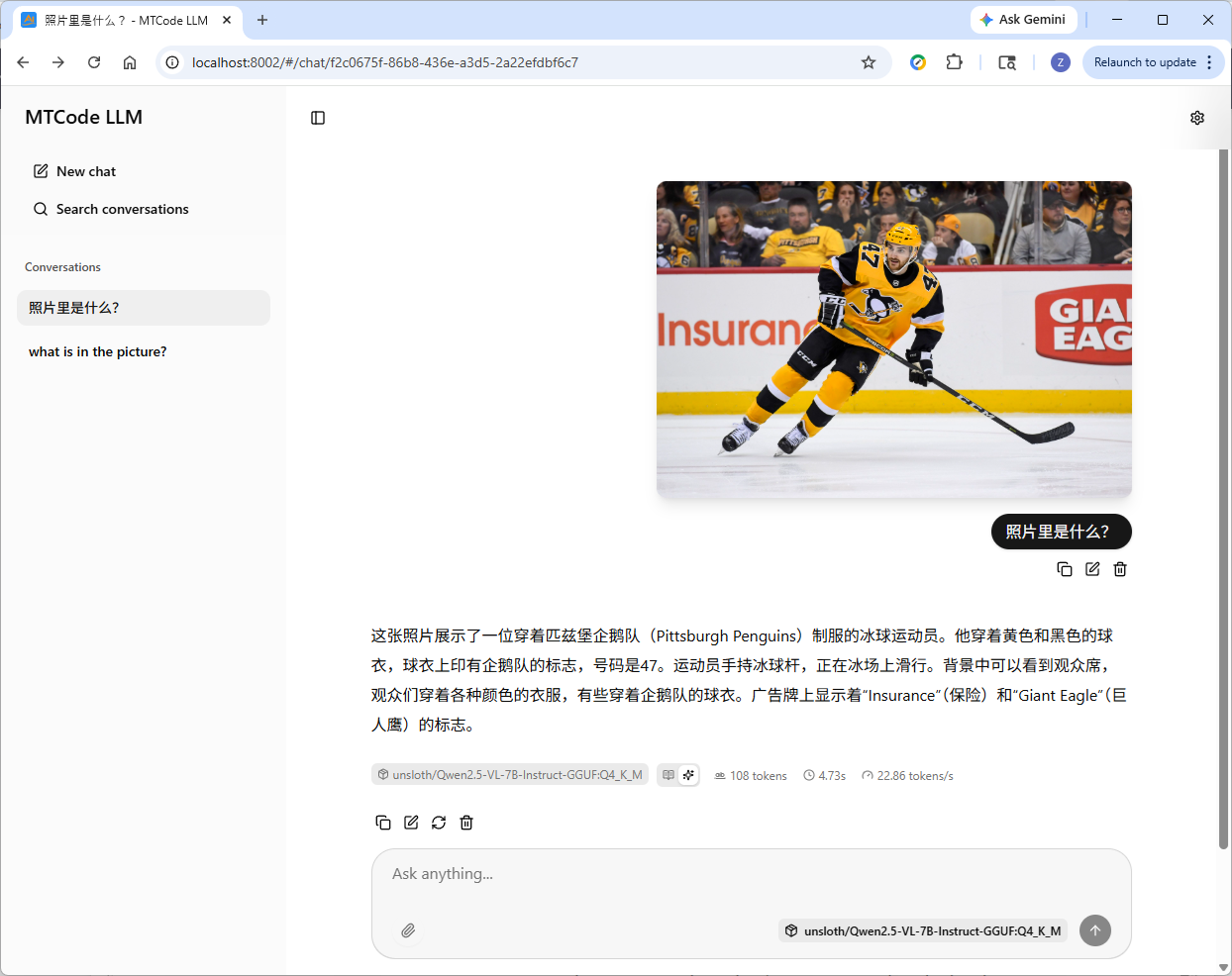Click the scroll down arrow
The image size is (1232, 976).
click(1224, 967)
